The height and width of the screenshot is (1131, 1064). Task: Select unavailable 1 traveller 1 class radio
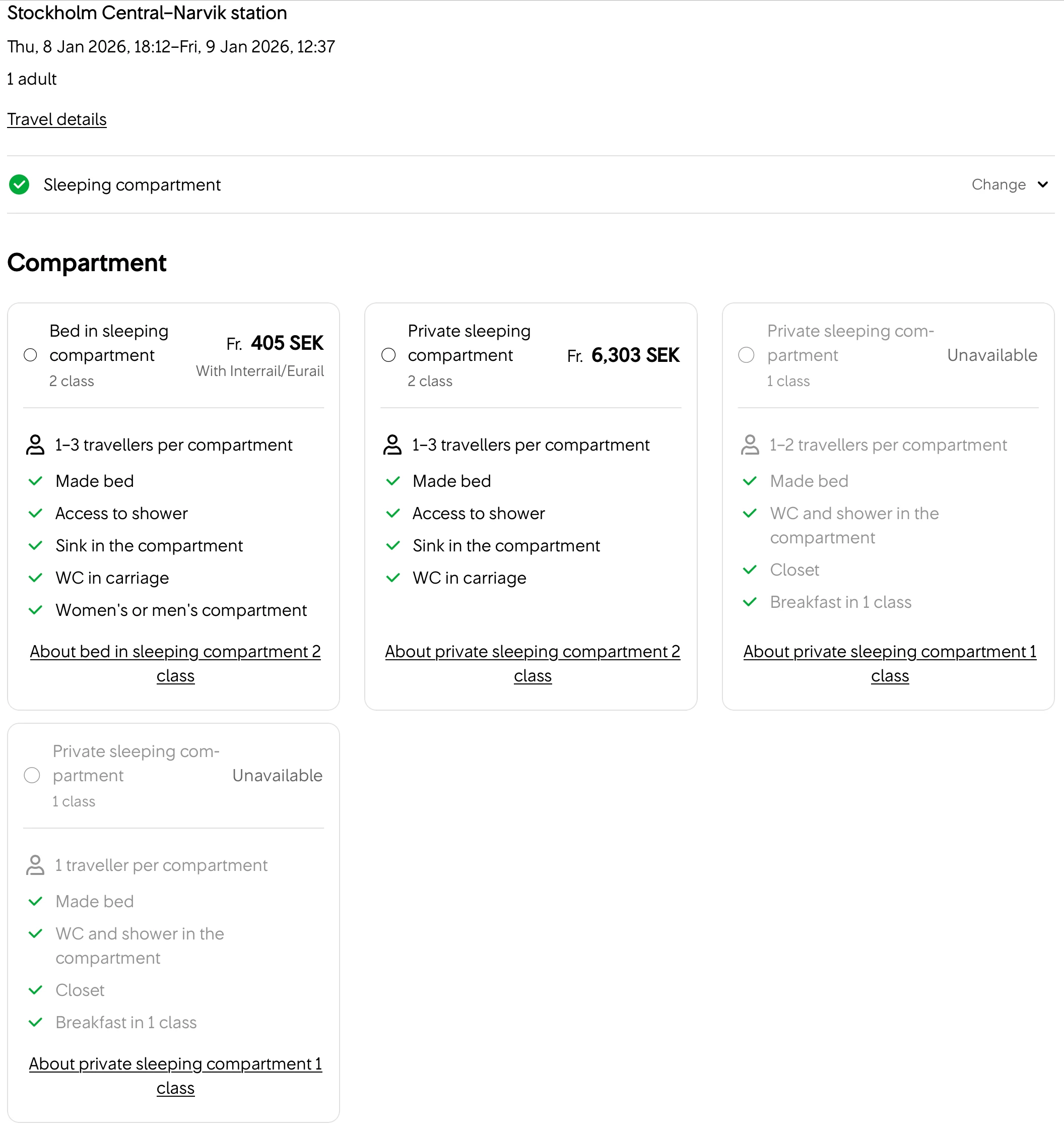click(x=32, y=776)
